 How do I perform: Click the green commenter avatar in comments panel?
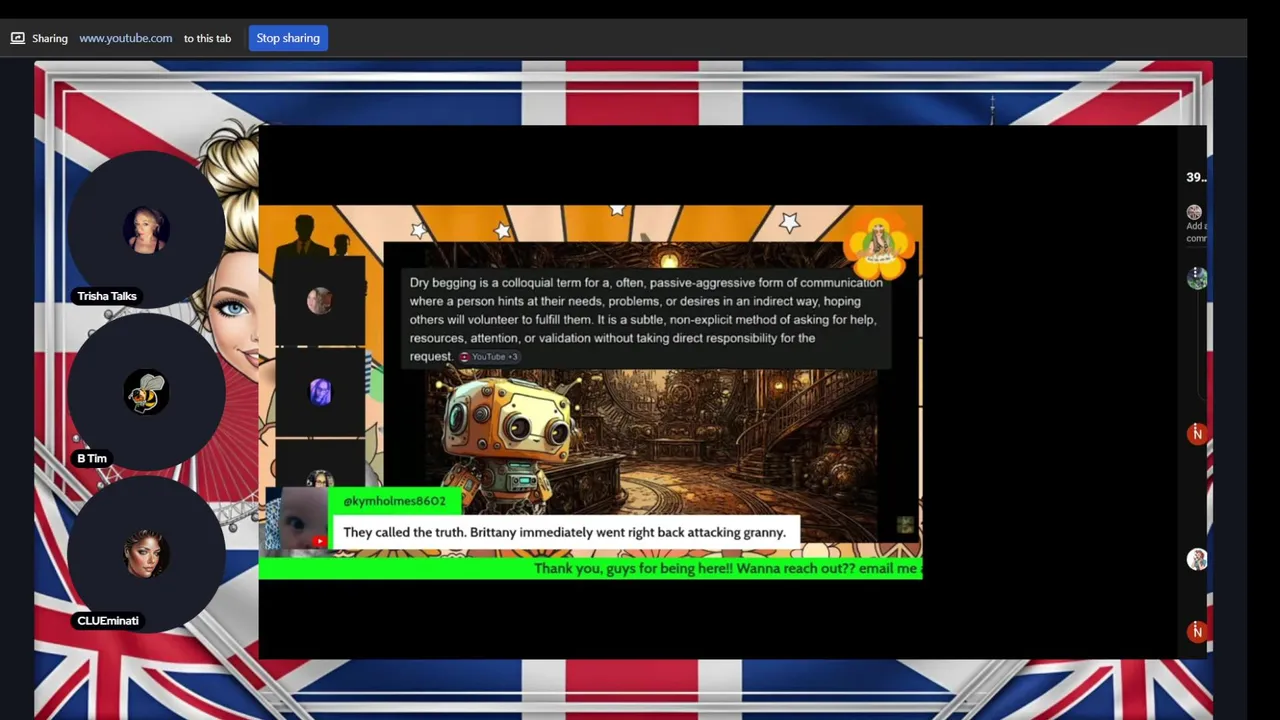[1197, 279]
